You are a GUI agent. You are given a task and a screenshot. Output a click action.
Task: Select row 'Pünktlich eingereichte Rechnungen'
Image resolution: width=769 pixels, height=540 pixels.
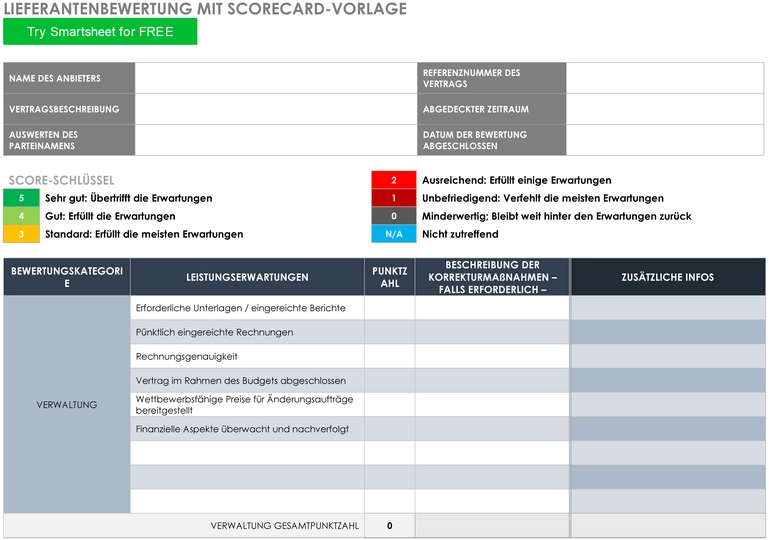coord(447,332)
